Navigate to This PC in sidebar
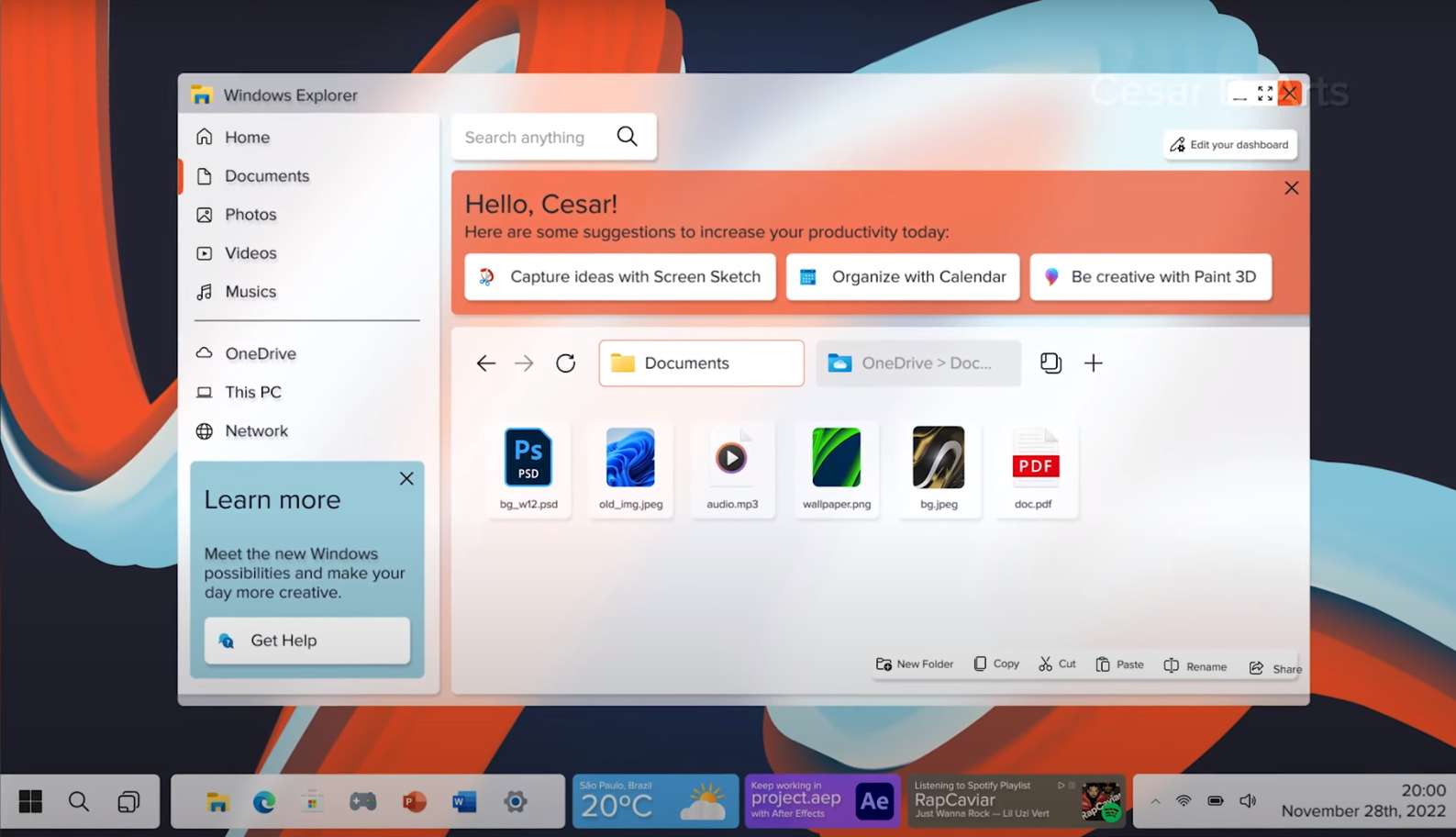This screenshot has height=837, width=1456. pos(252,393)
